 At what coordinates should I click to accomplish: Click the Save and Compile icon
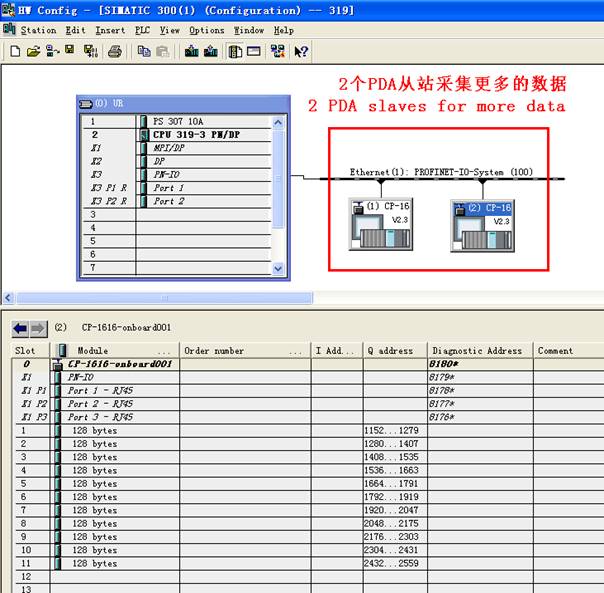click(x=91, y=51)
